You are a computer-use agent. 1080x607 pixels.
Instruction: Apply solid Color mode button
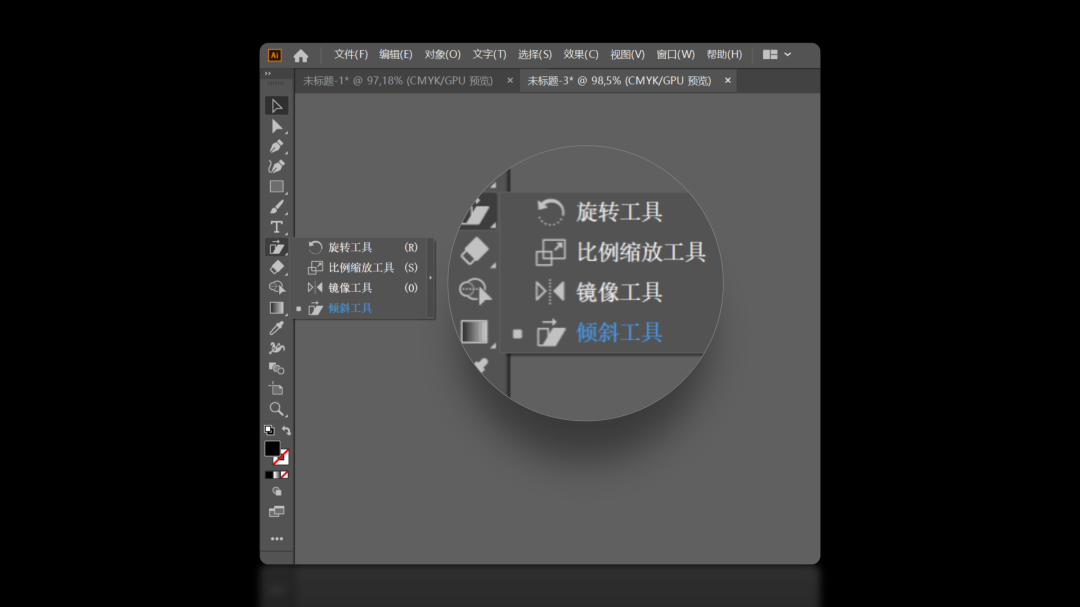click(269, 475)
